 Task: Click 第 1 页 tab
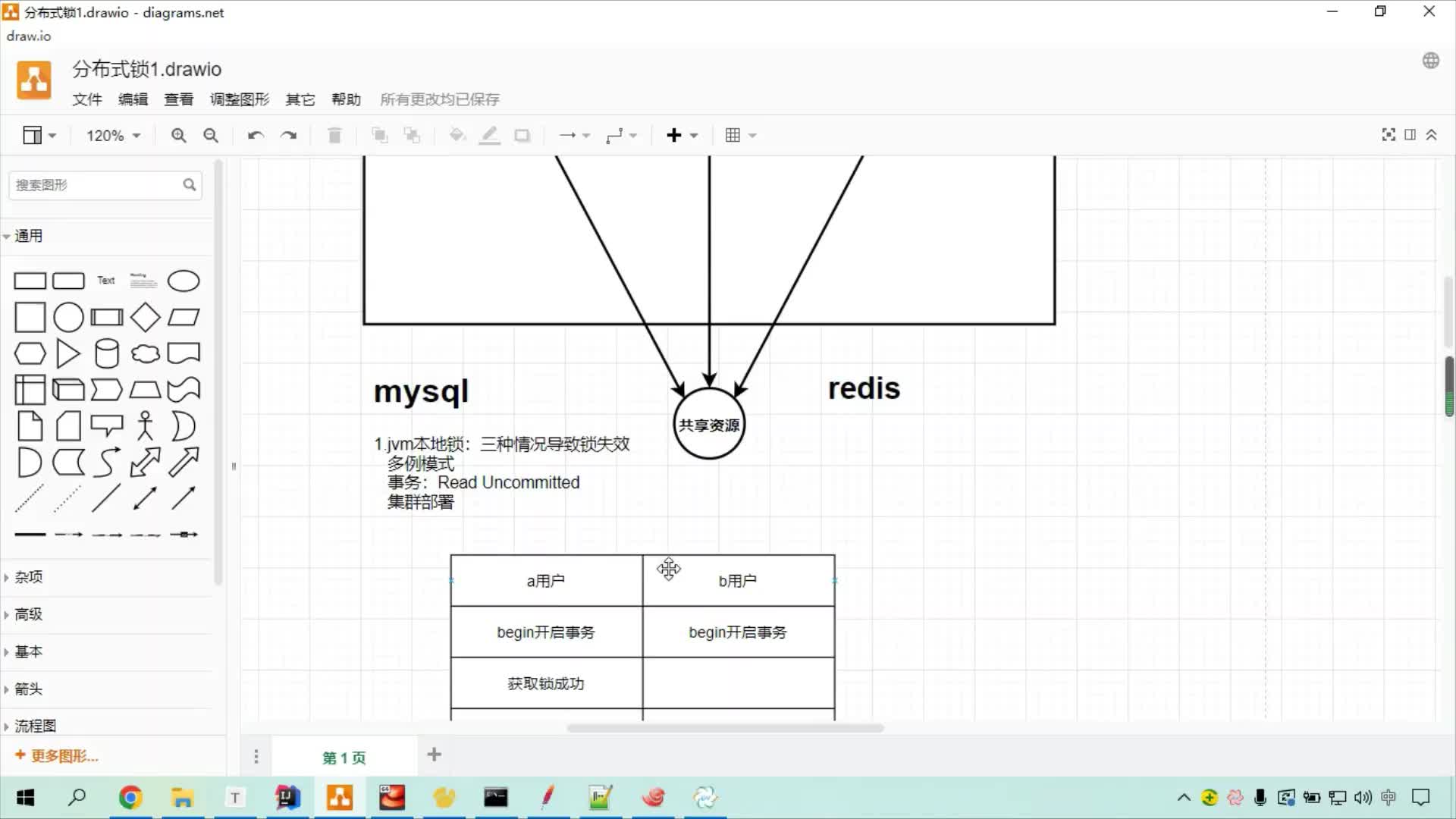point(344,758)
